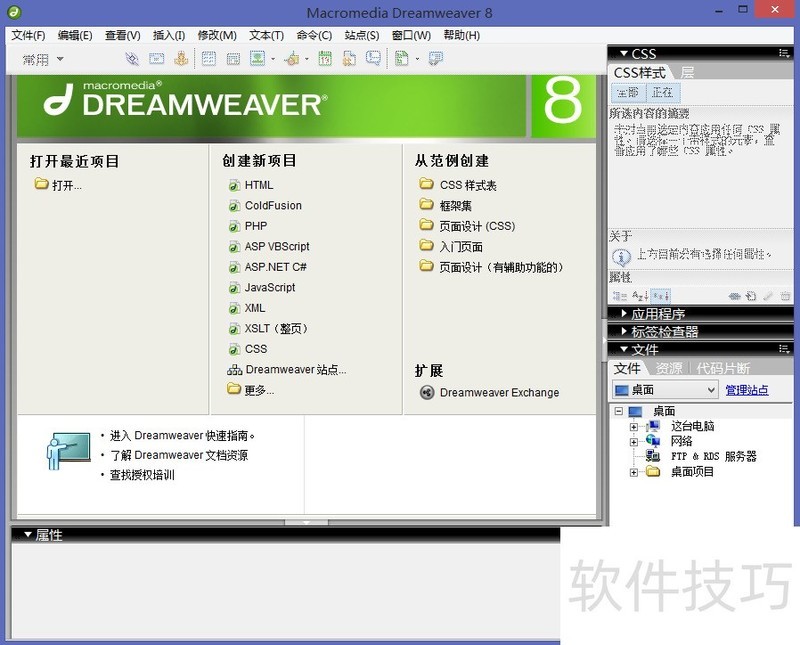Click the panel collapse handle below document
This screenshot has width=800, height=645.
306,522
